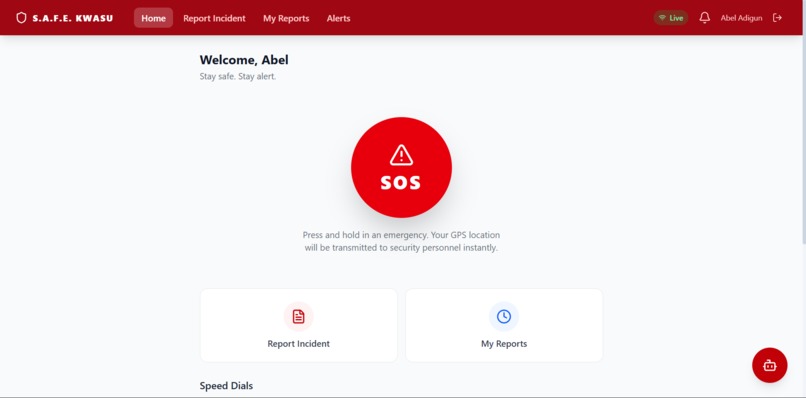Open the chatbot robot floating button

click(x=770, y=366)
